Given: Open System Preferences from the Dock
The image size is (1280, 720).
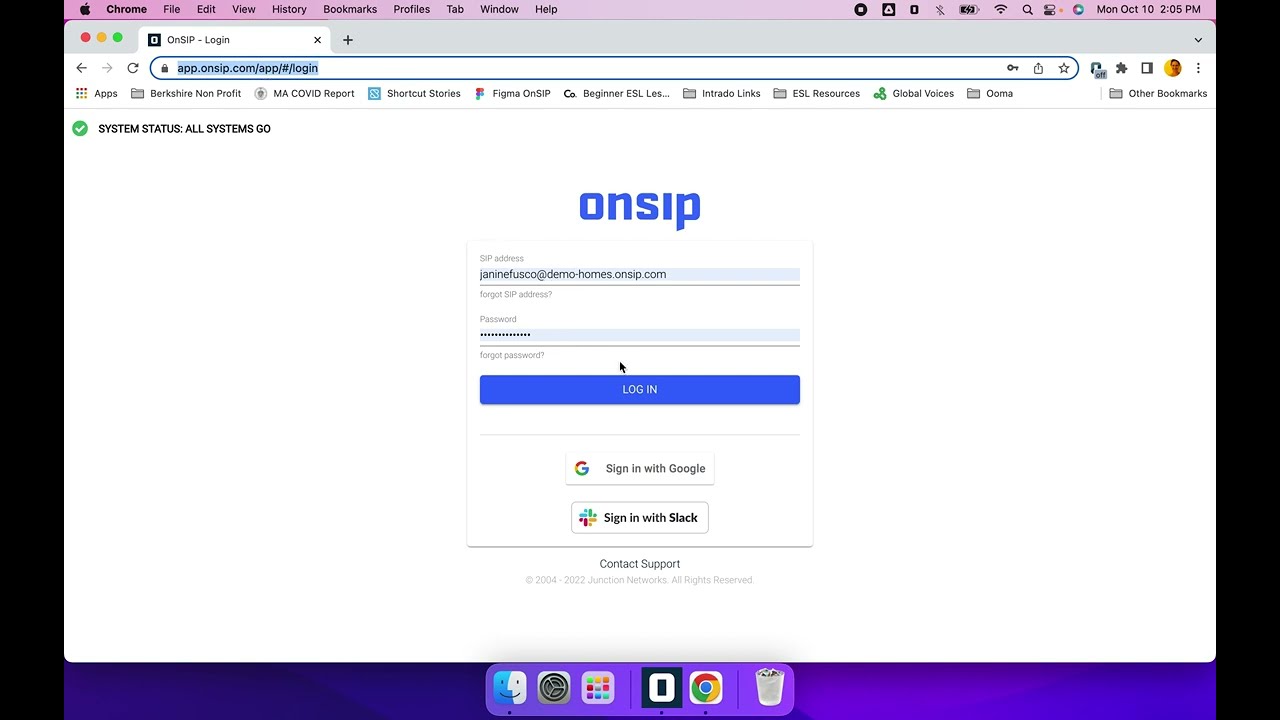Looking at the screenshot, I should click(554, 688).
